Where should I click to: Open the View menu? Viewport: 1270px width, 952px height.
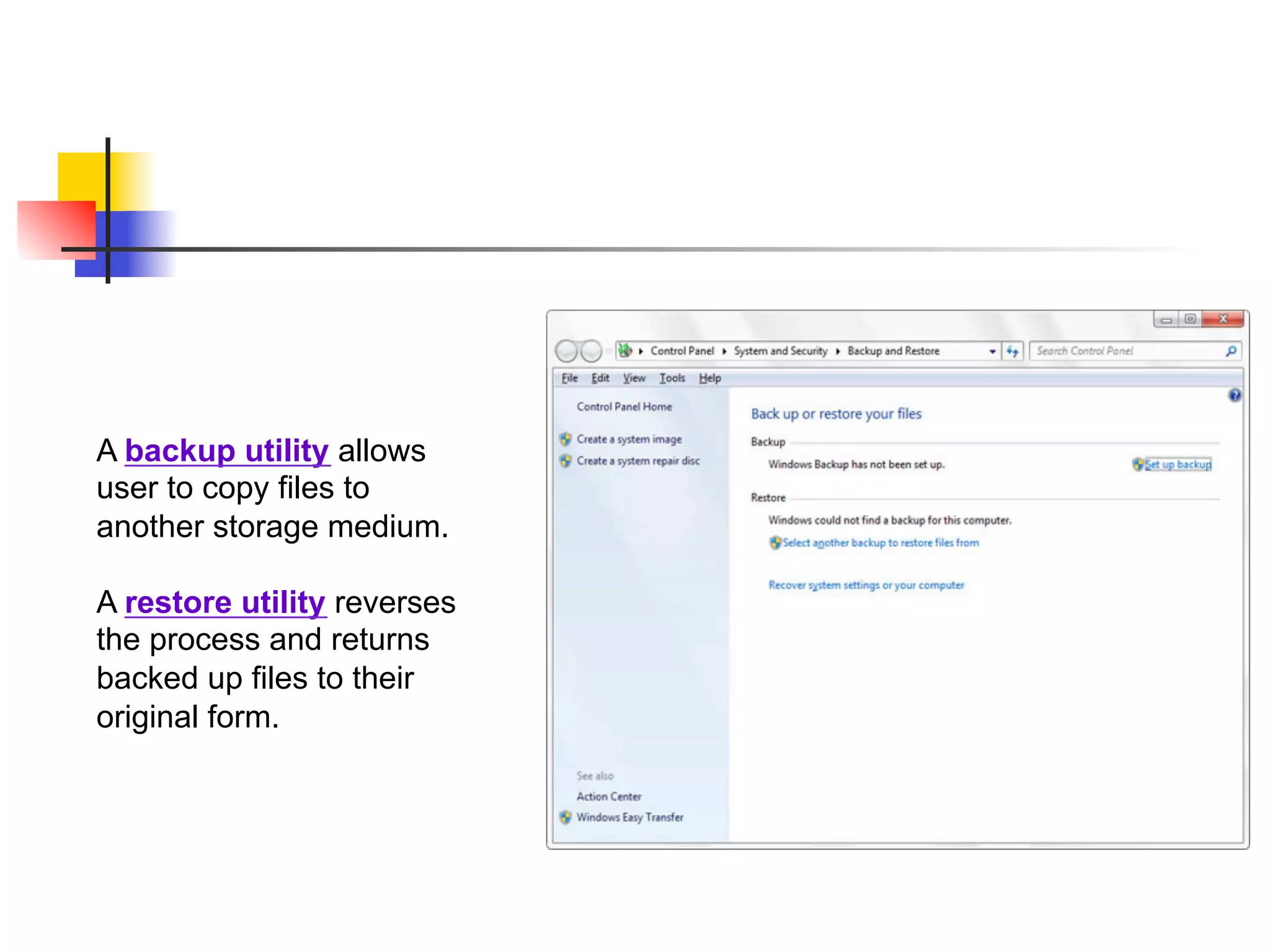pos(634,378)
